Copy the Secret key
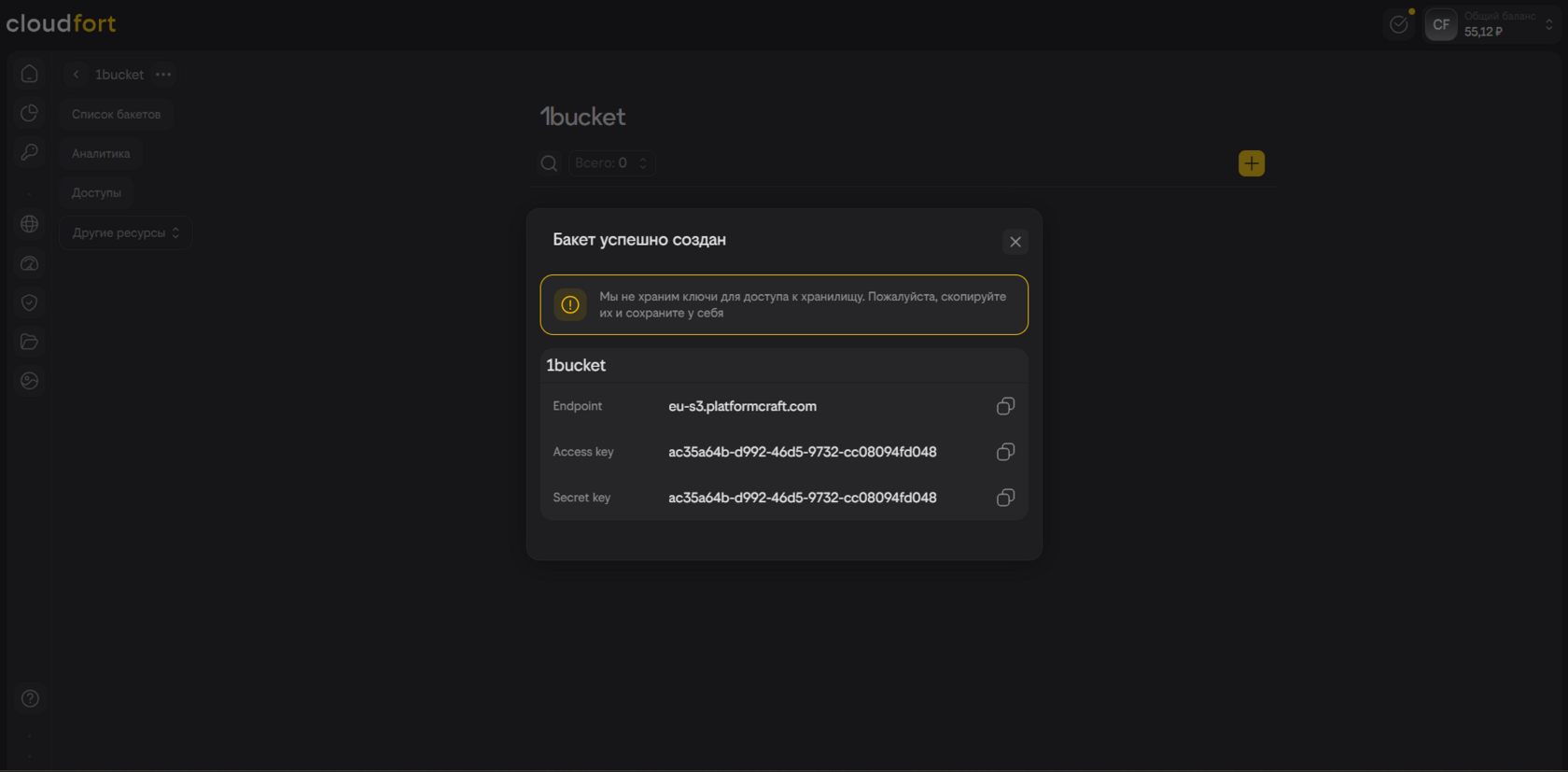 [x=1005, y=498]
